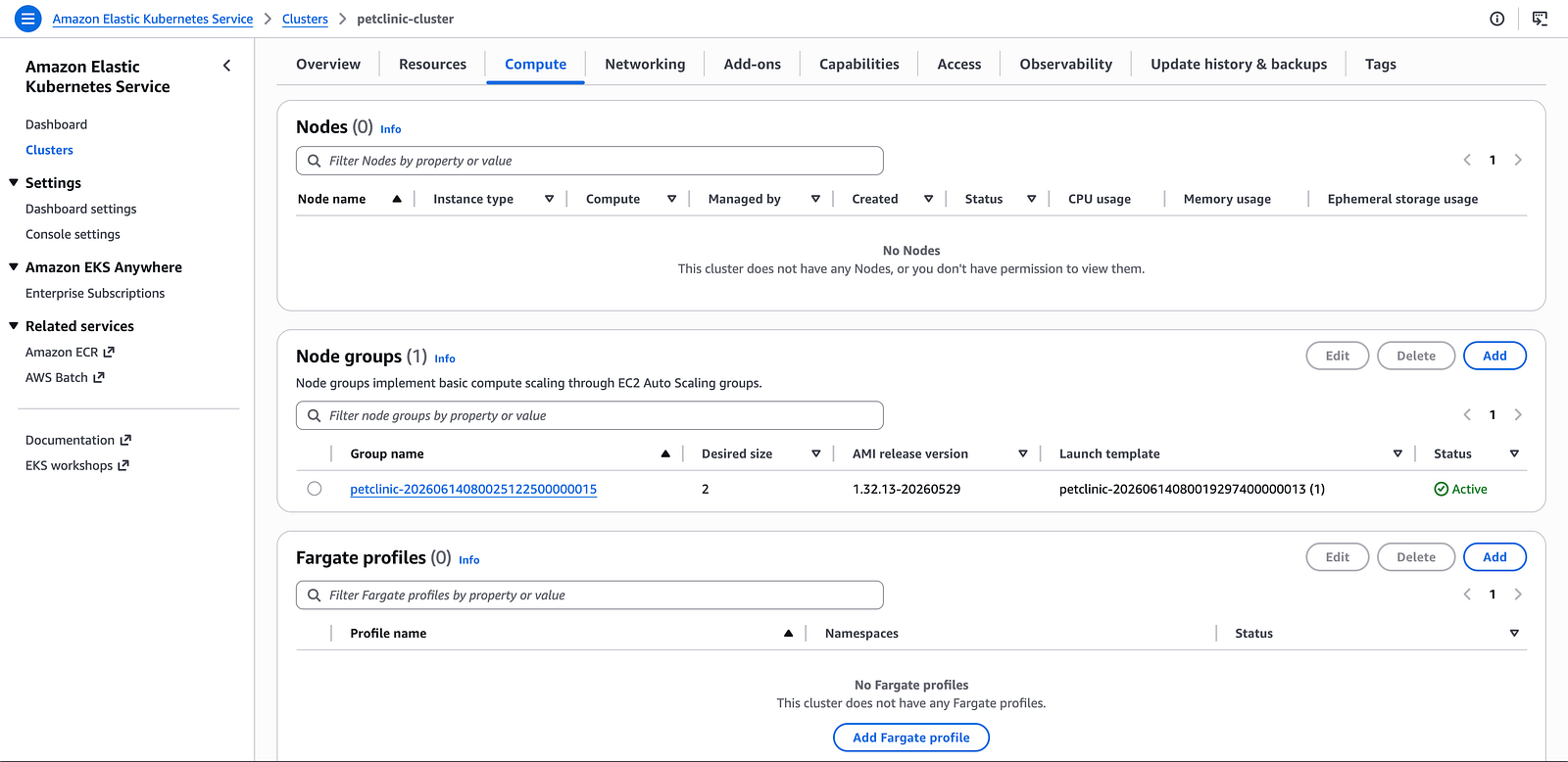Go to previous page of Fargate profiles
This screenshot has height=762, width=1568.
click(x=1467, y=595)
